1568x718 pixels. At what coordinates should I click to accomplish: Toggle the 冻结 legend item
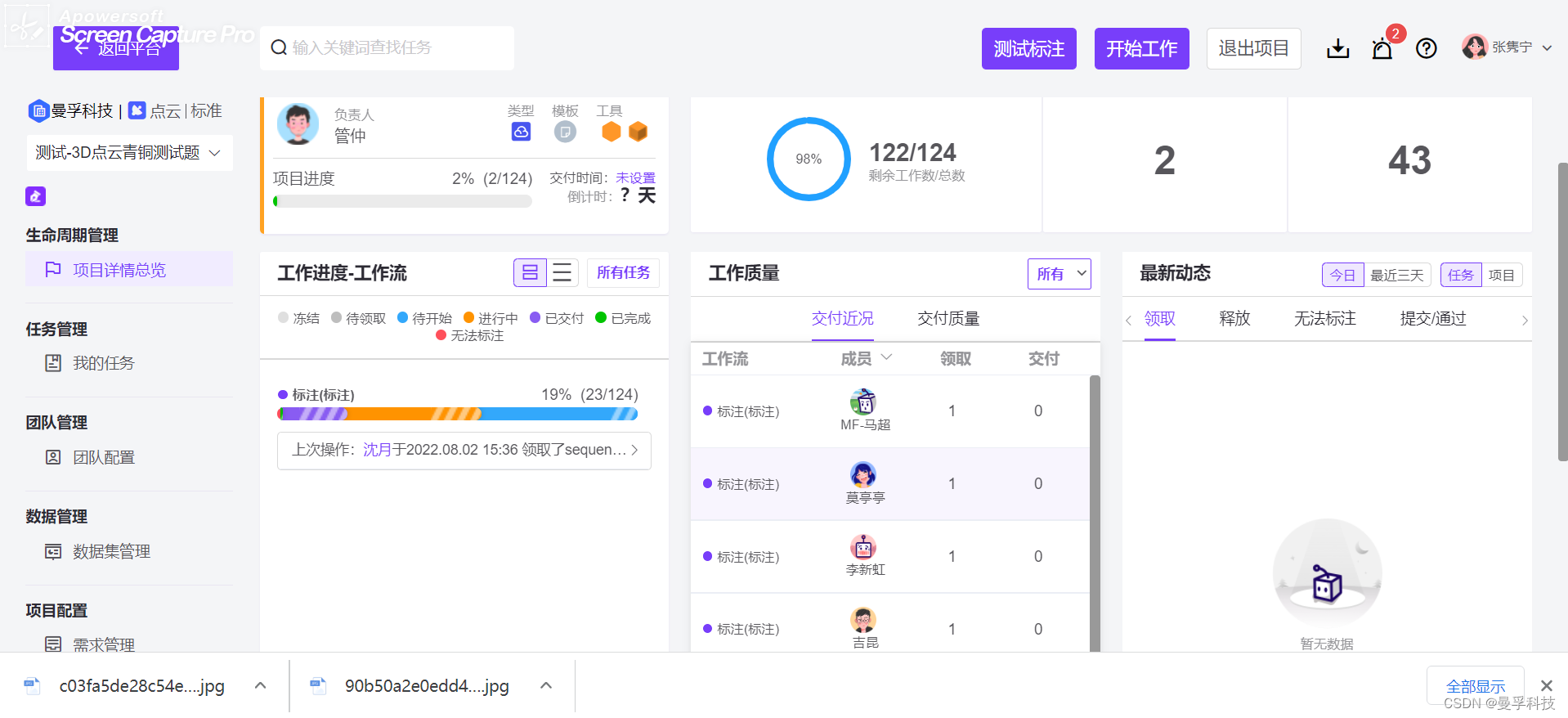tap(298, 318)
